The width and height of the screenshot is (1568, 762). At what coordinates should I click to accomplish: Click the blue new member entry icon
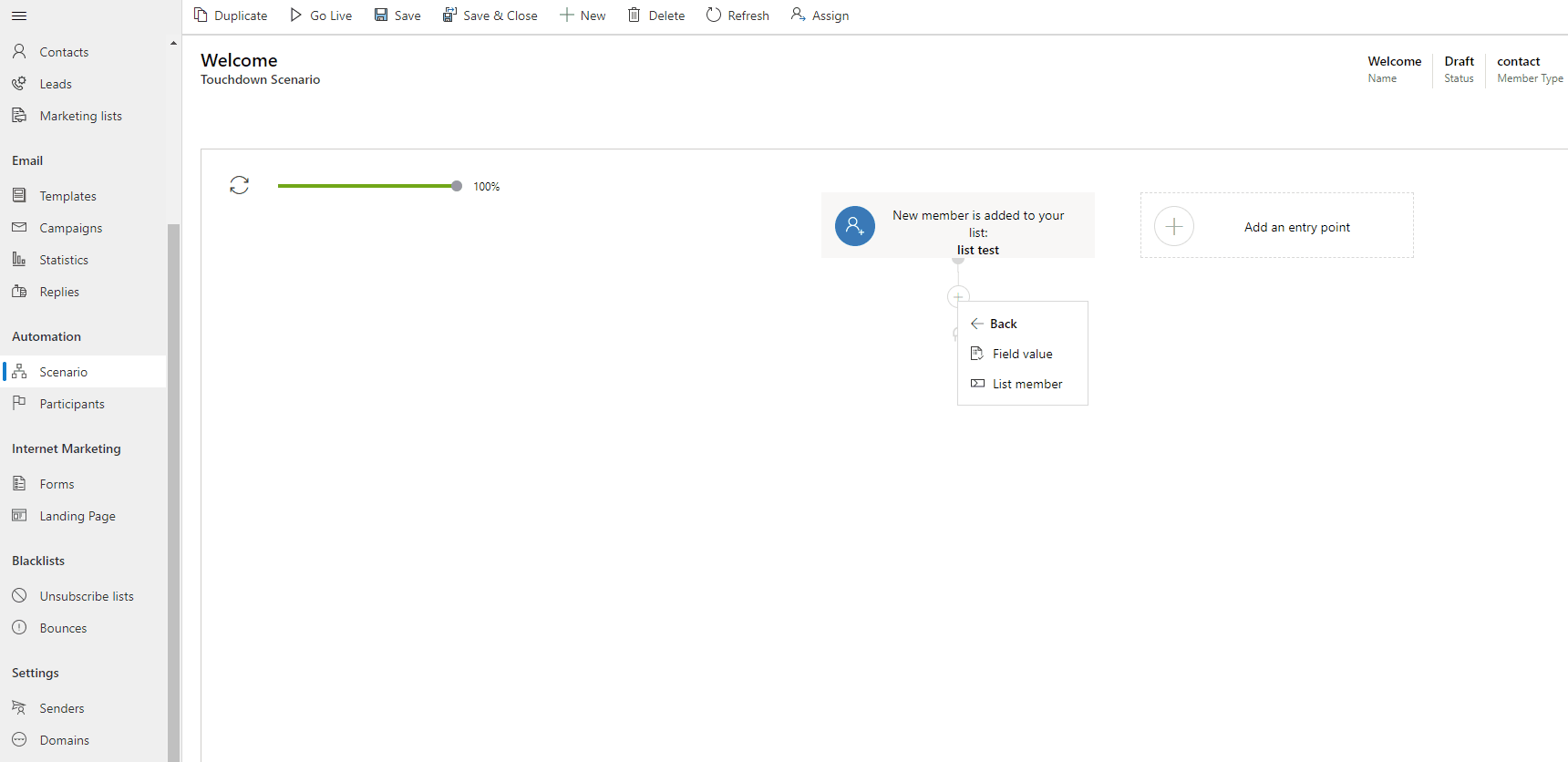pyautogui.click(x=854, y=226)
